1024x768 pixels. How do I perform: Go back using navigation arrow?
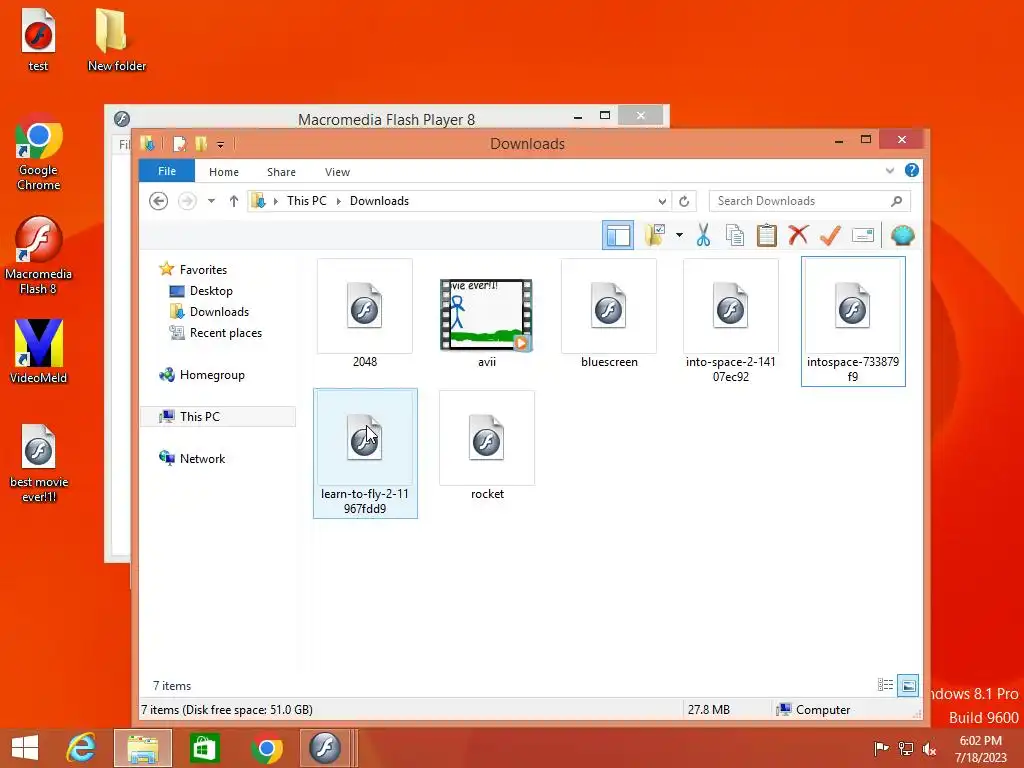point(158,200)
